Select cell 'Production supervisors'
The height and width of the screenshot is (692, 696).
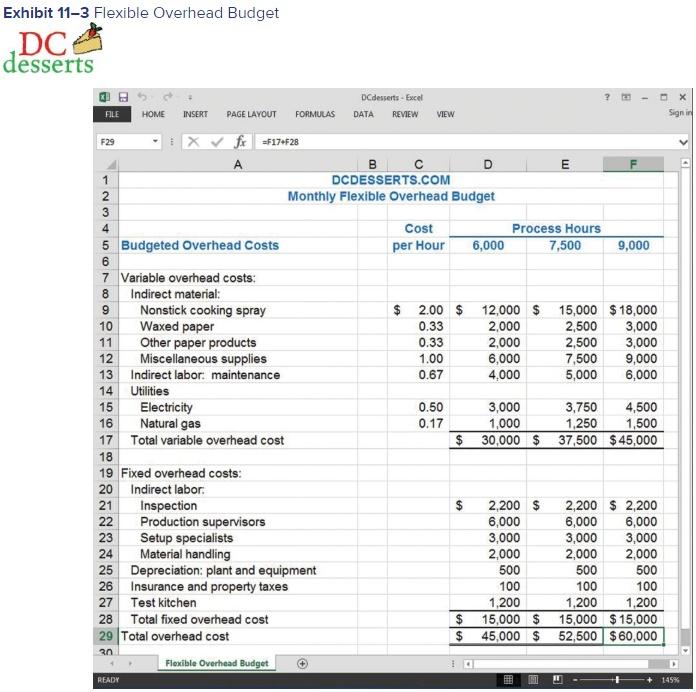pyautogui.click(x=238, y=522)
